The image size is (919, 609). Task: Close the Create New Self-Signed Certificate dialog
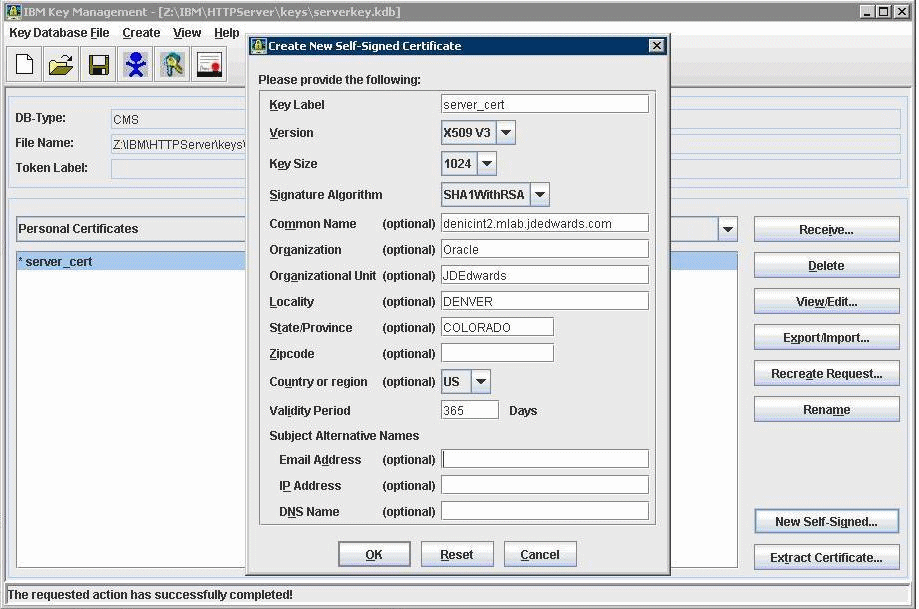[x=656, y=46]
